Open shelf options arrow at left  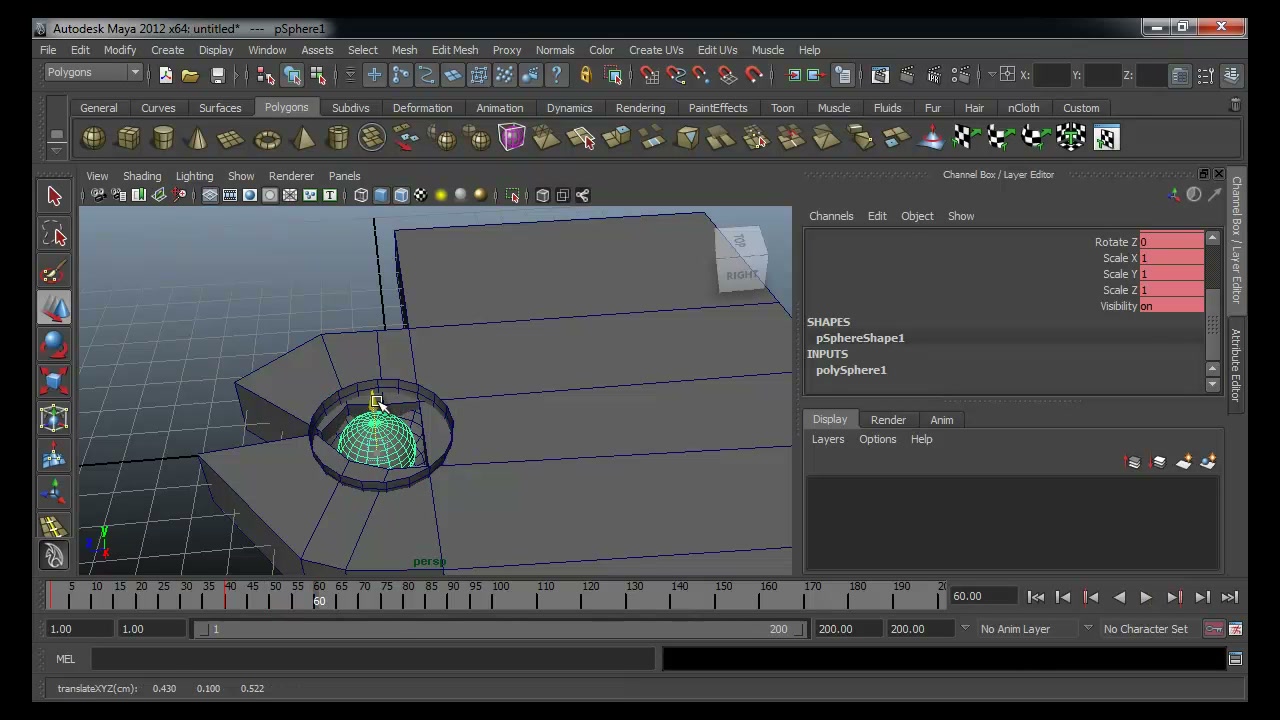pyautogui.click(x=57, y=151)
